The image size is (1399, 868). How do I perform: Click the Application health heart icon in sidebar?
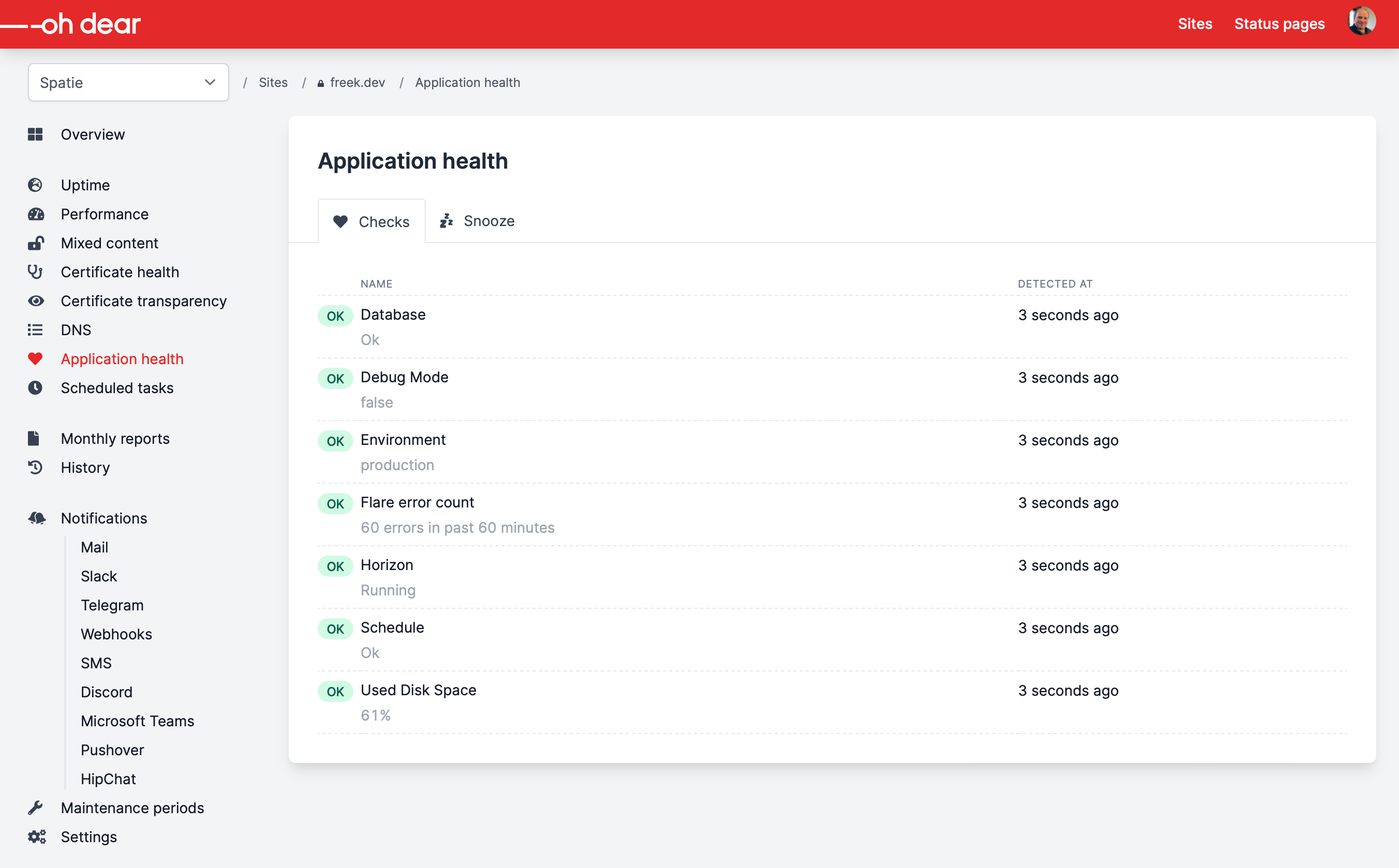[x=36, y=359]
